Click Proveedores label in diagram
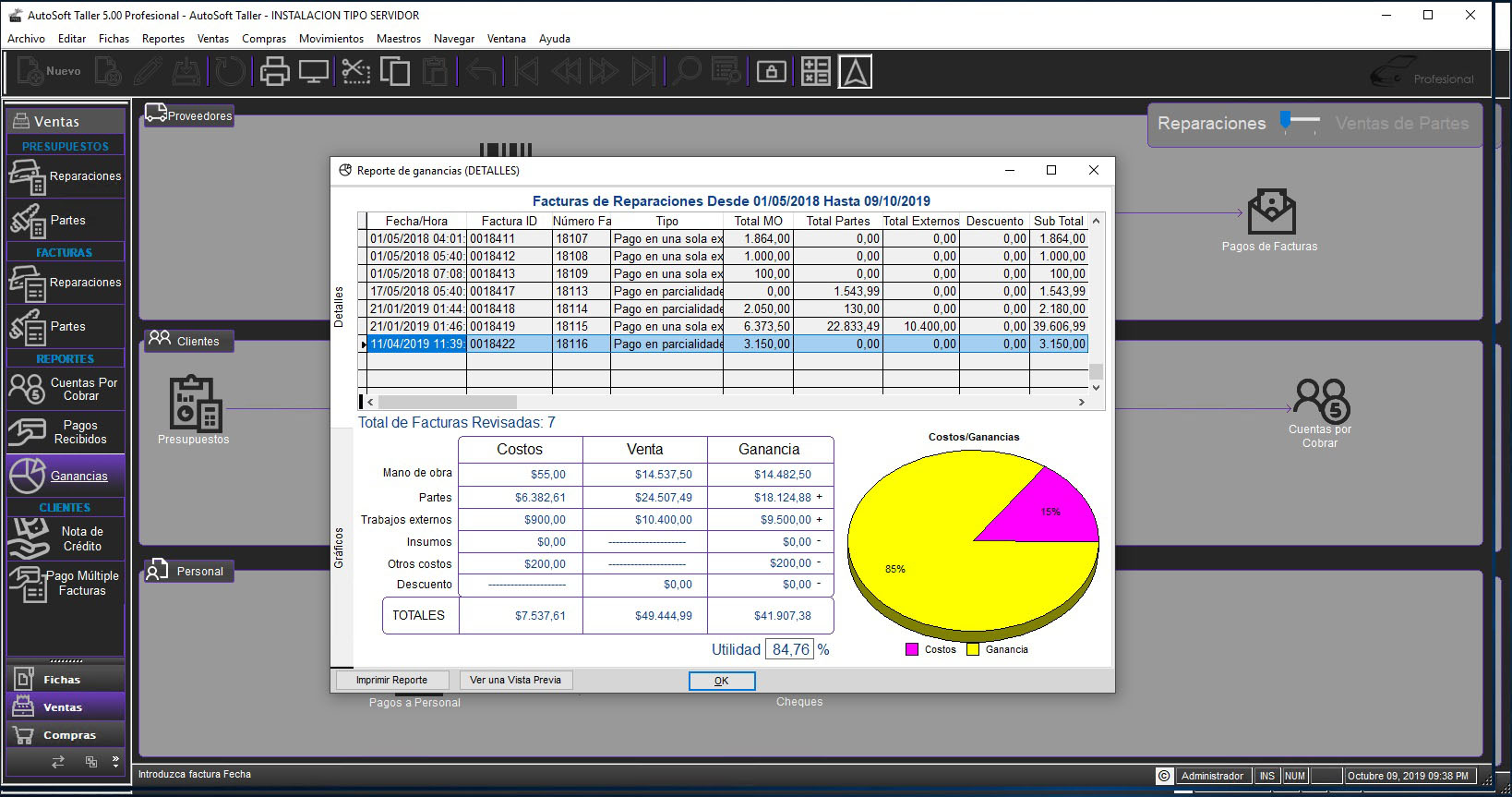1512x797 pixels. tap(189, 115)
